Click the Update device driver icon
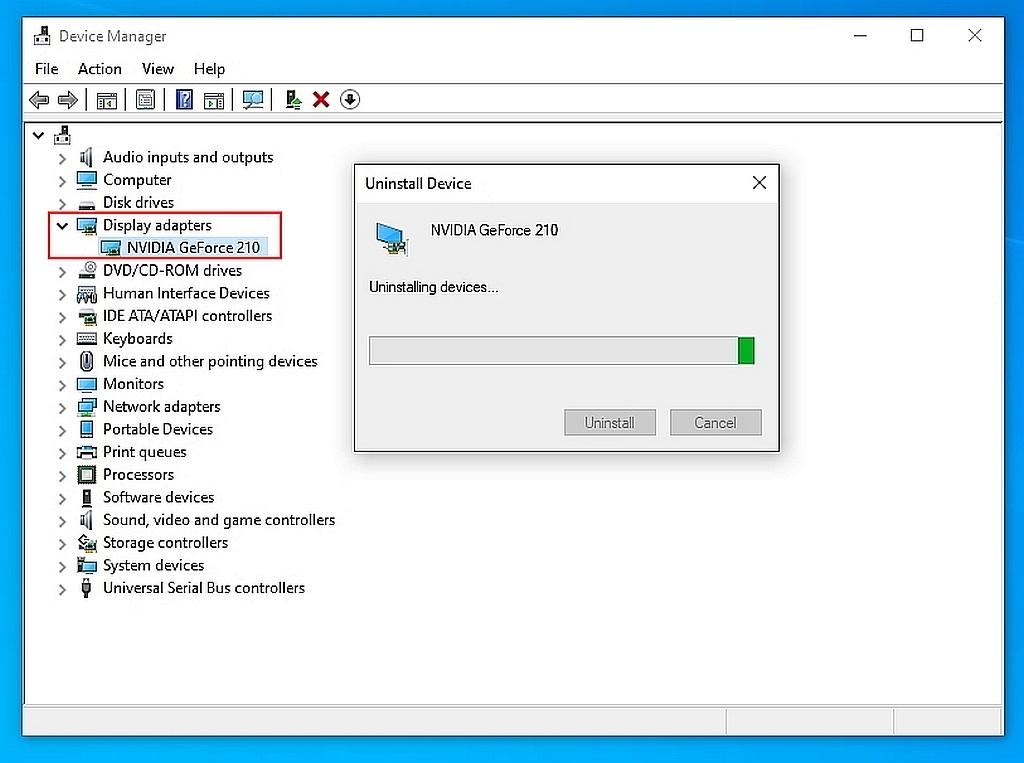This screenshot has width=1024, height=763. tap(293, 100)
